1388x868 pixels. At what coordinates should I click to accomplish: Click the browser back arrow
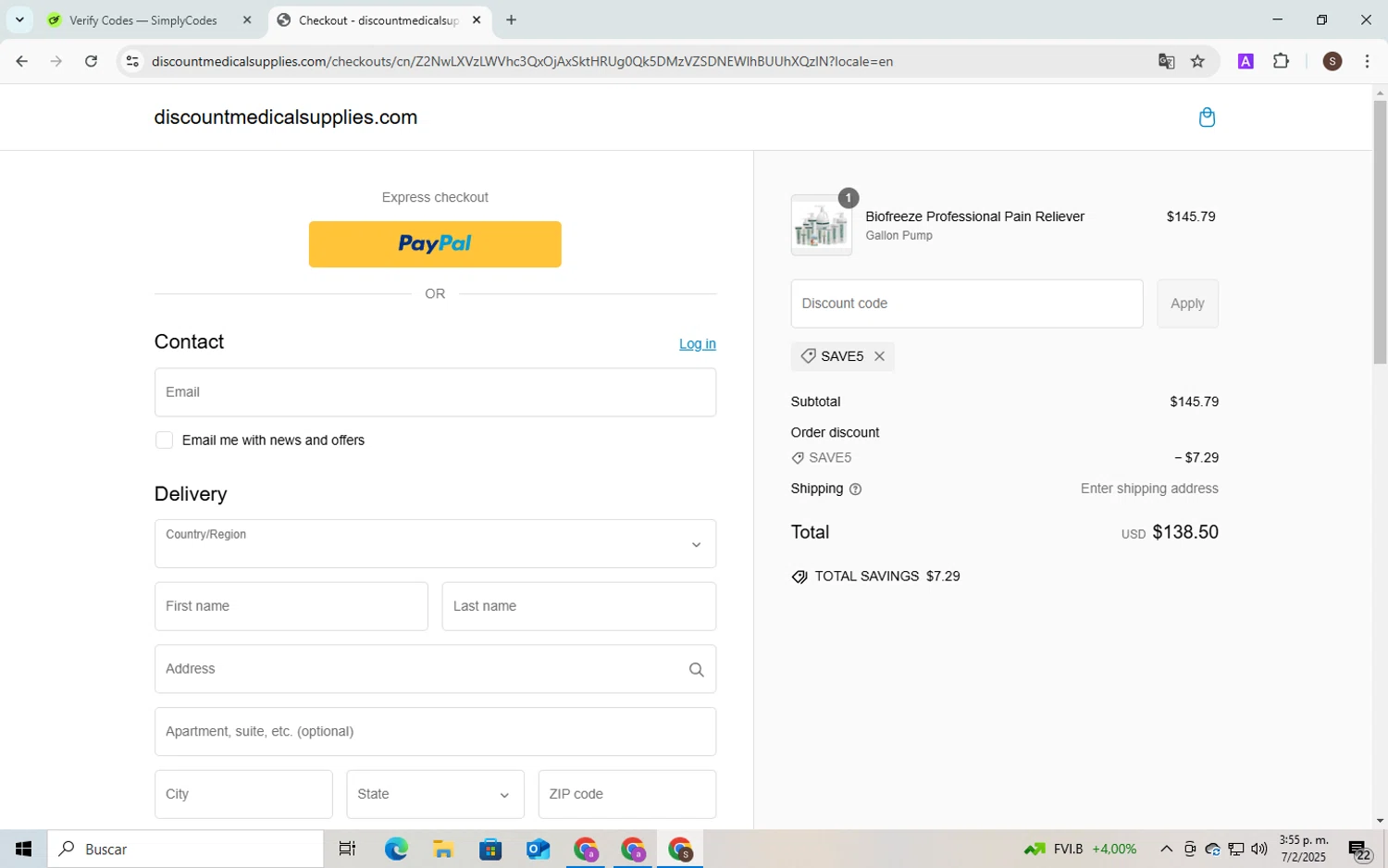pyautogui.click(x=21, y=61)
